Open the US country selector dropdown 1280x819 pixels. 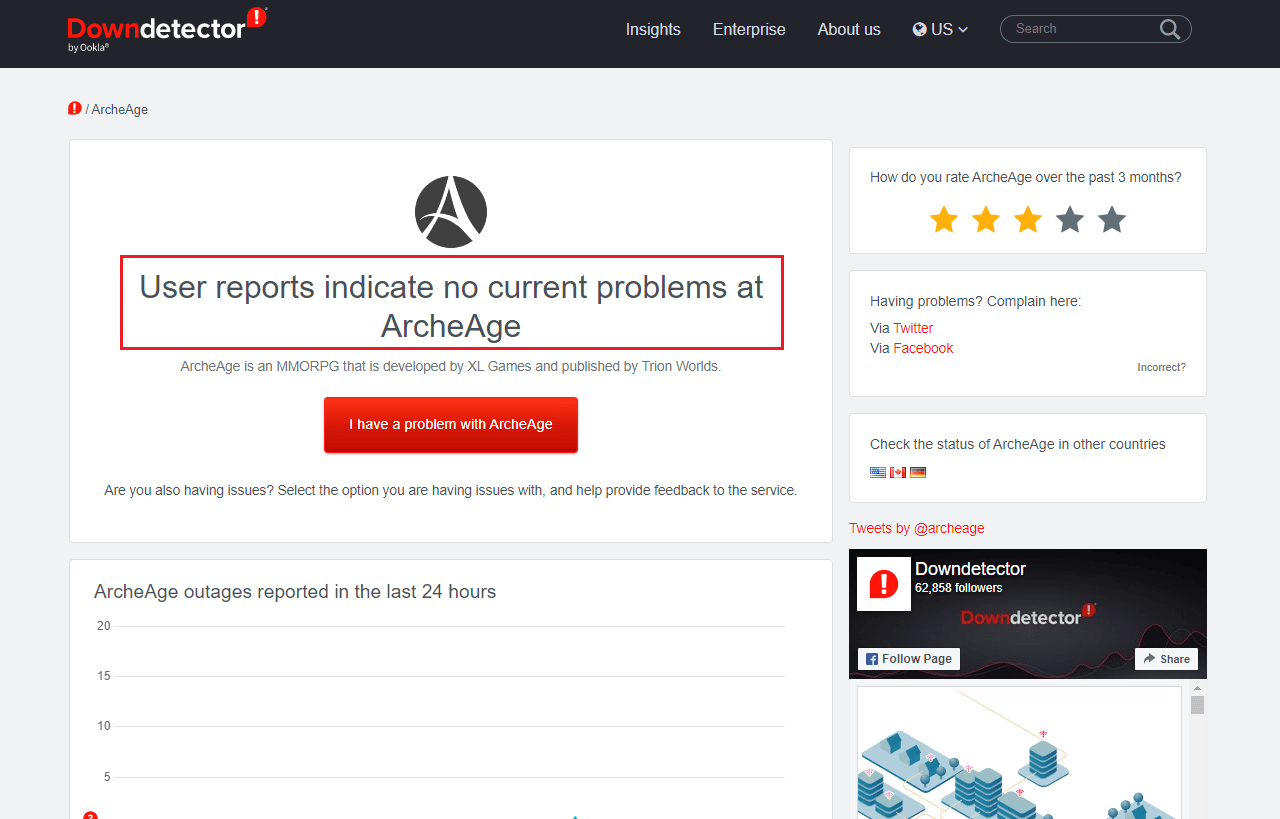point(940,30)
